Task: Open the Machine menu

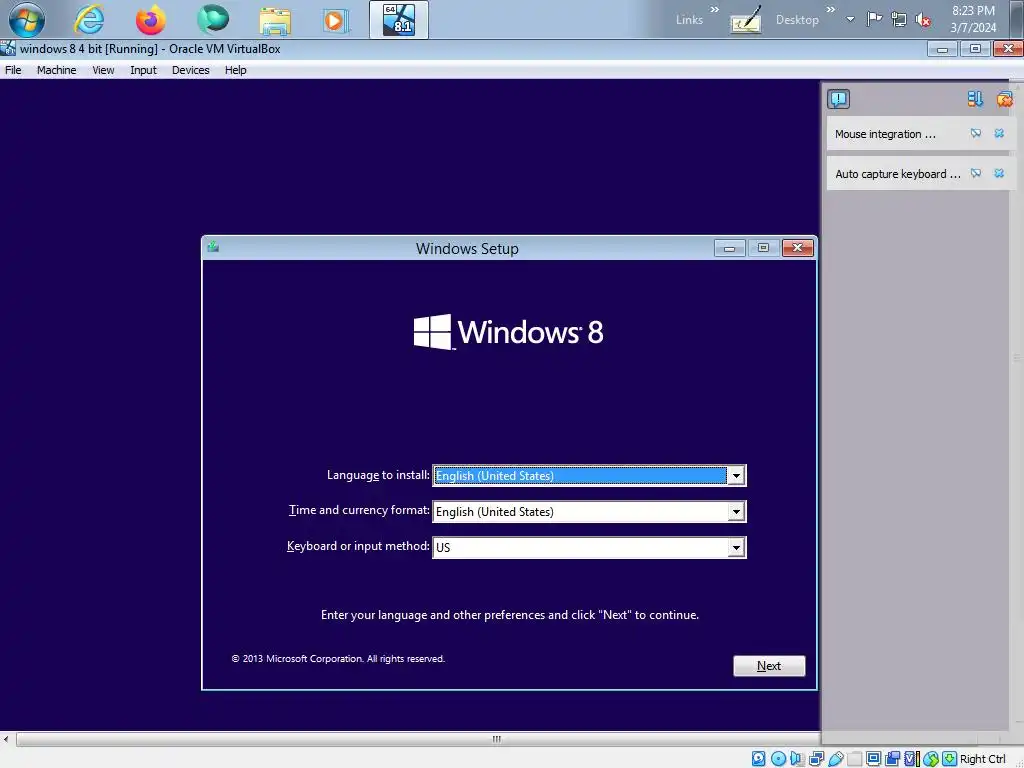Action: coord(56,70)
